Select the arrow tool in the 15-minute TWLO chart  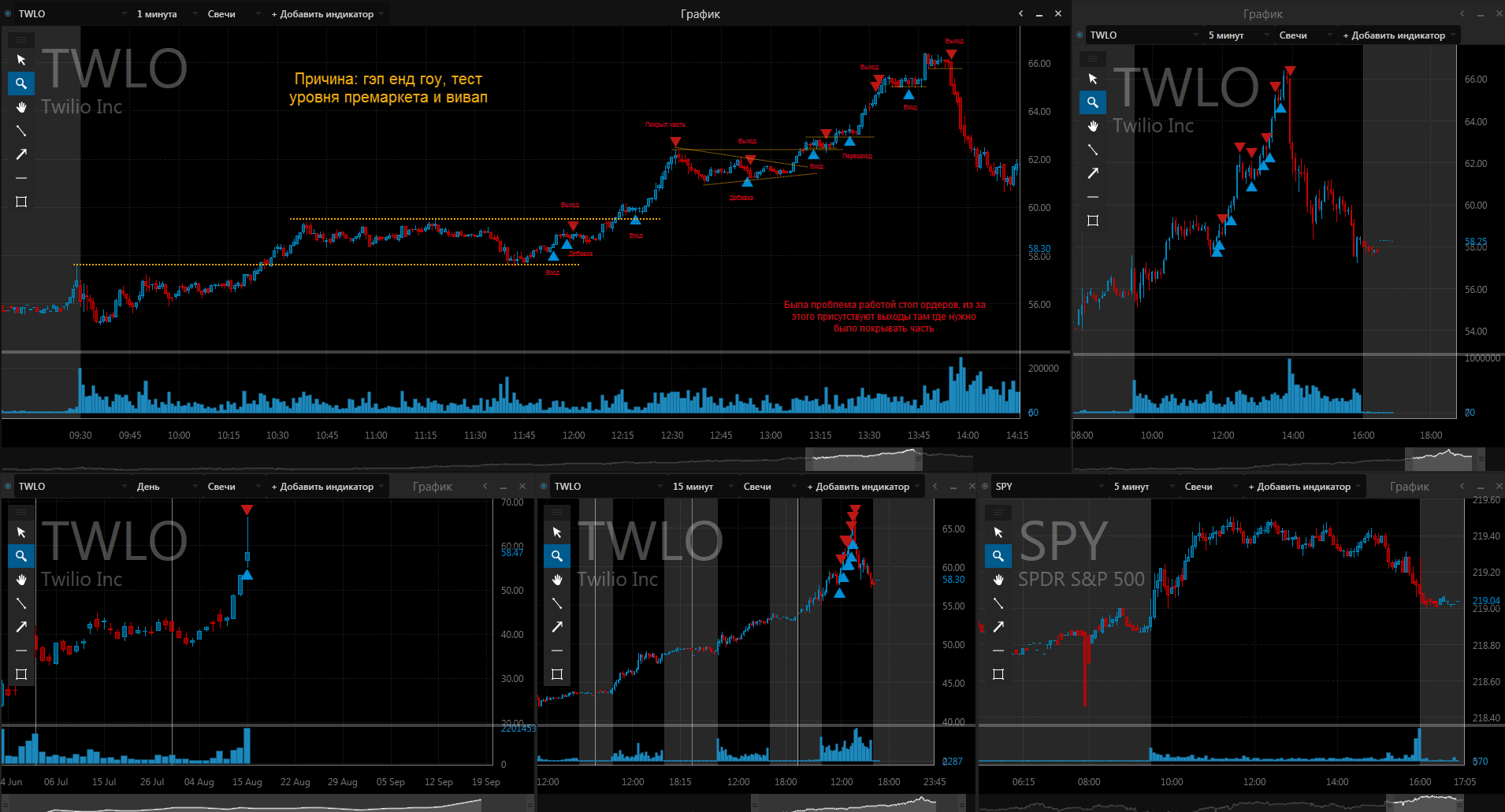pos(557,627)
